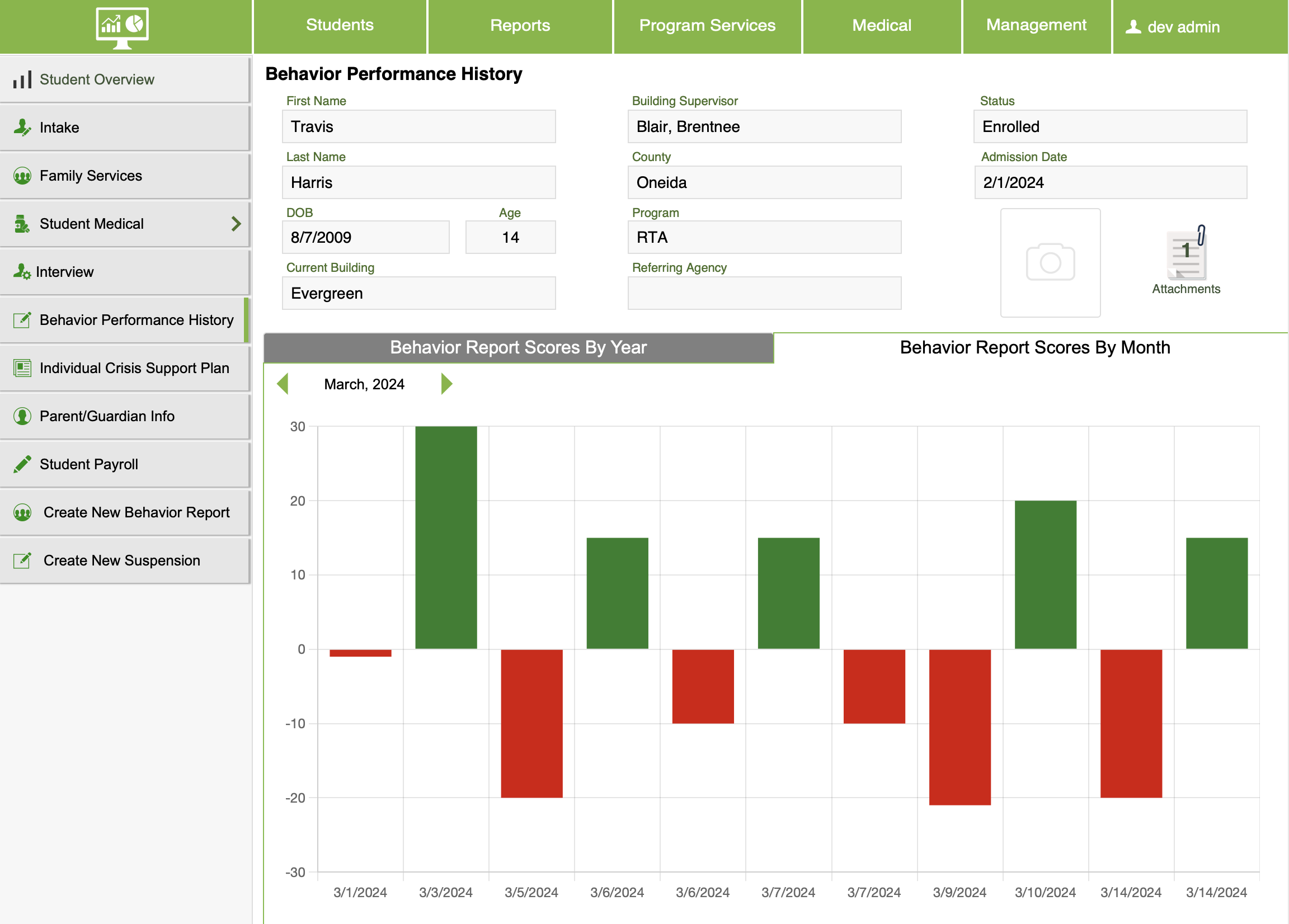1289x924 pixels.
Task: Click the green bar for 3/10/2024
Action: coord(1046,574)
